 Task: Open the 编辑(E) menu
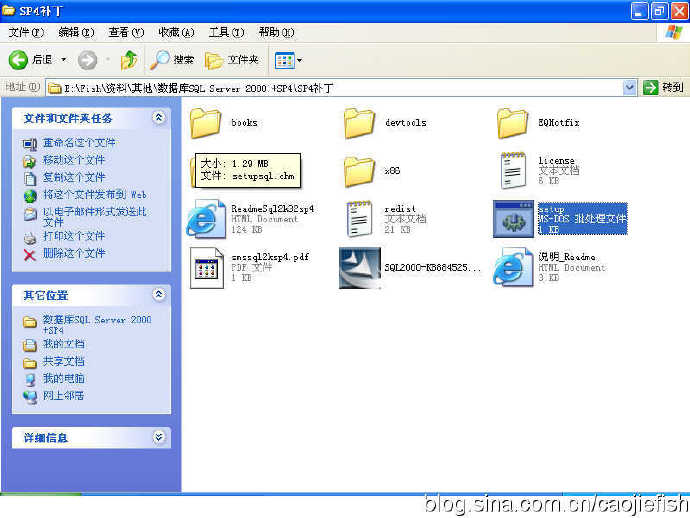(76, 32)
